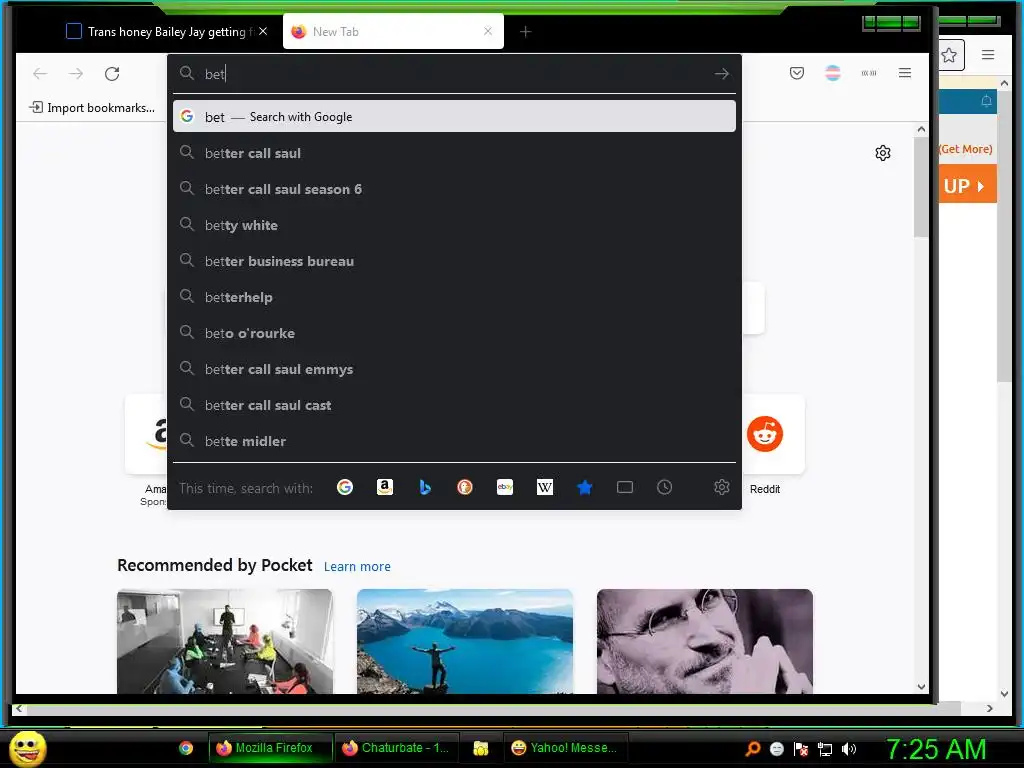Click Import bookmarks... toolbar button
This screenshot has width=1024, height=768.
point(92,108)
